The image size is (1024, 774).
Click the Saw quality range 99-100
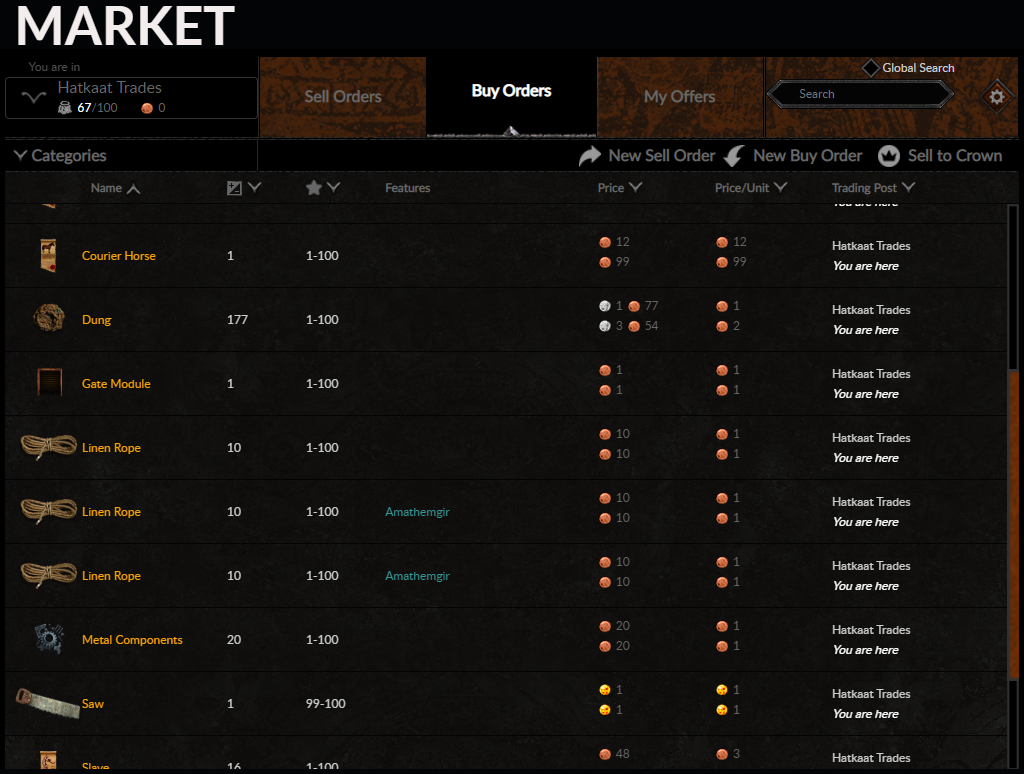click(325, 703)
